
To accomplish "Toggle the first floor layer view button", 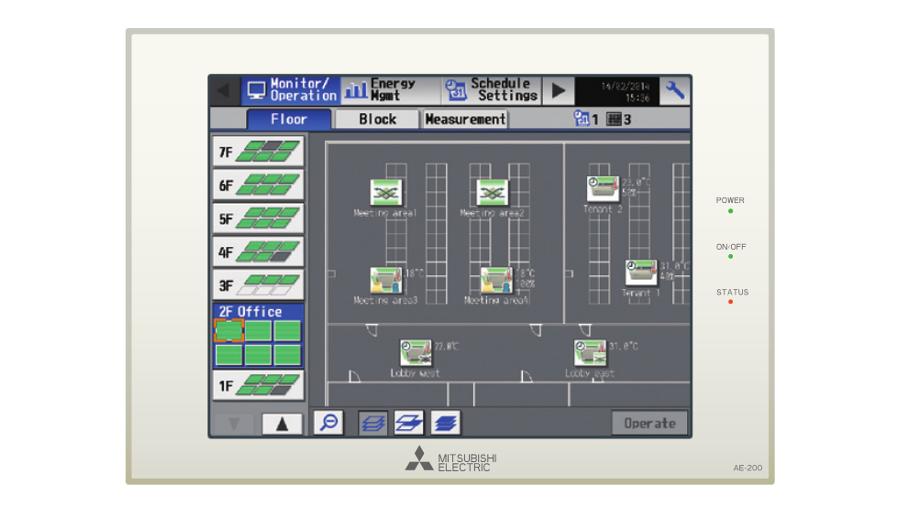I will [373, 423].
